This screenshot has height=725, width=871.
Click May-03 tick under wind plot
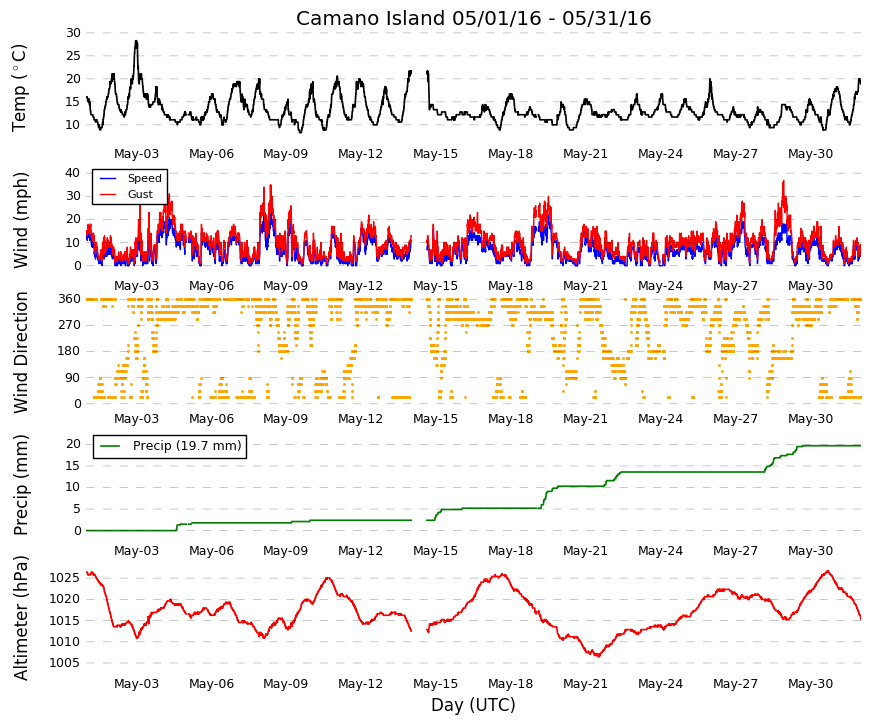tap(136, 286)
